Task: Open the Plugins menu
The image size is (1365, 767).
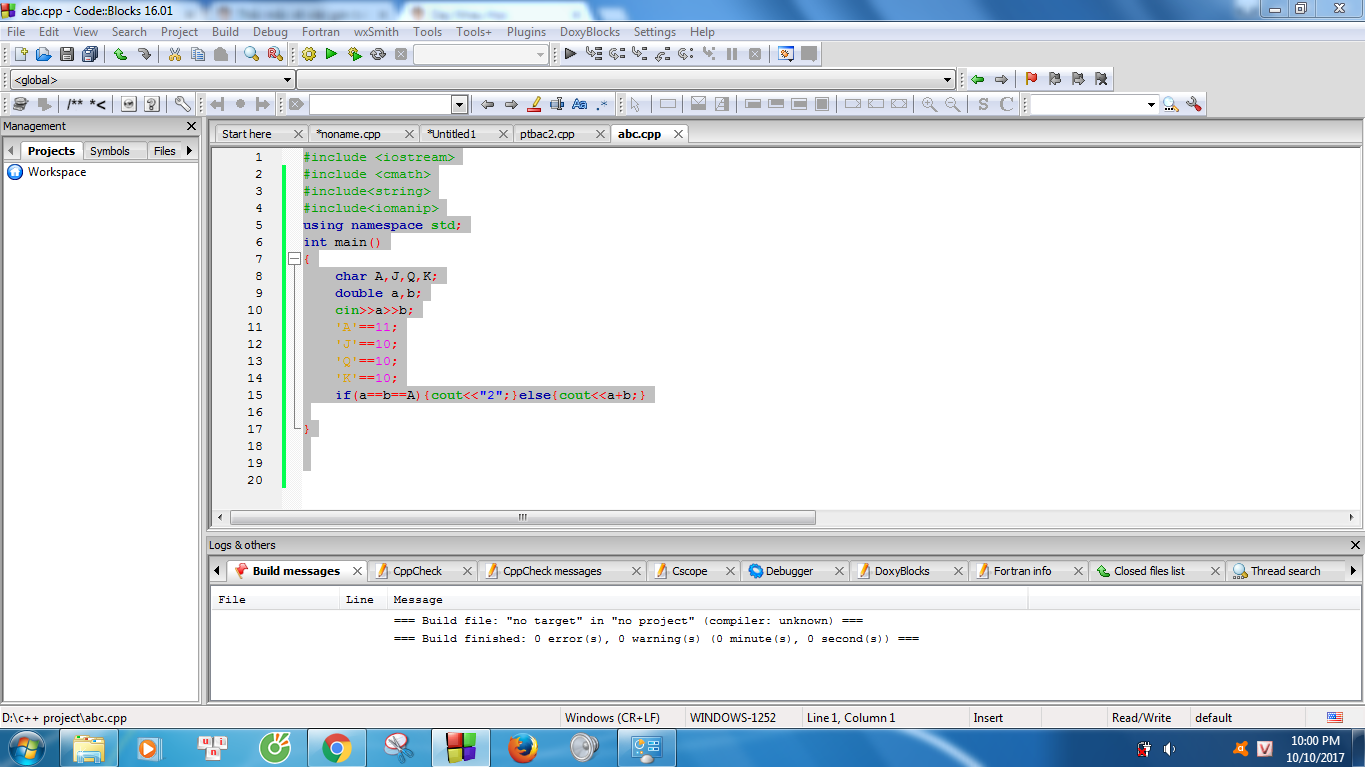Action: click(x=526, y=32)
